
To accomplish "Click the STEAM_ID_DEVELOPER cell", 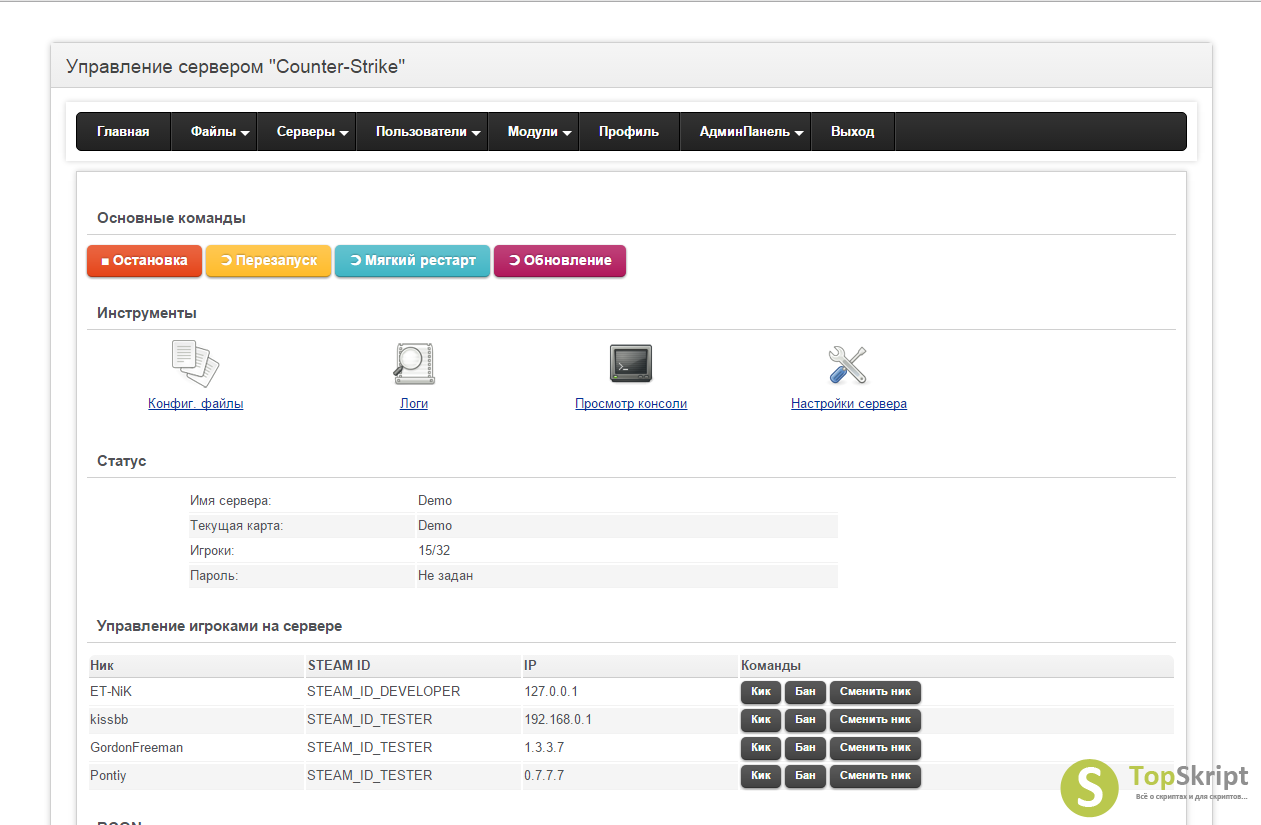I will click(x=384, y=692).
